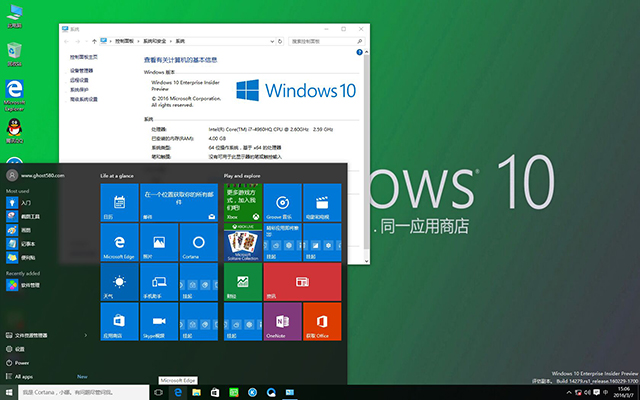Open the Microsoft Edge start menu tile

(x=119, y=242)
